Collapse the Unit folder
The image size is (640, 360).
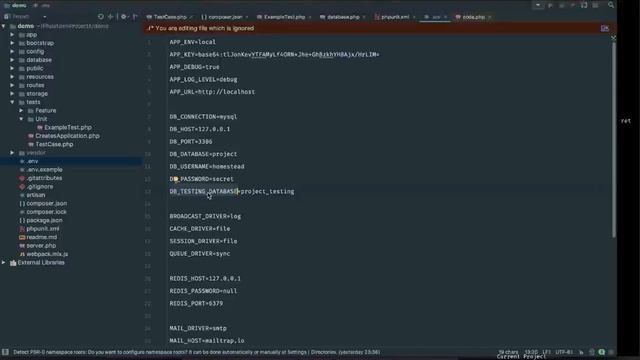[x=21, y=119]
